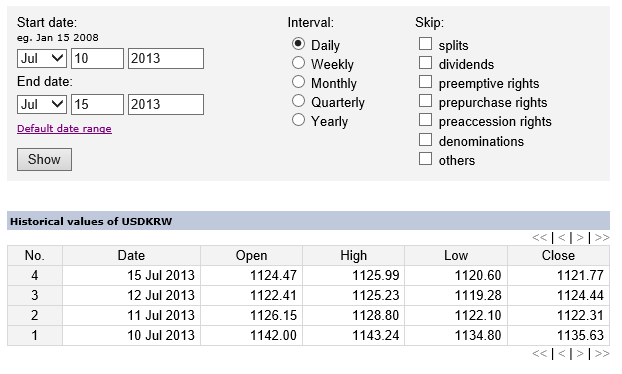Click the start date day field
Image resolution: width=622 pixels, height=374 pixels.
coord(97,59)
